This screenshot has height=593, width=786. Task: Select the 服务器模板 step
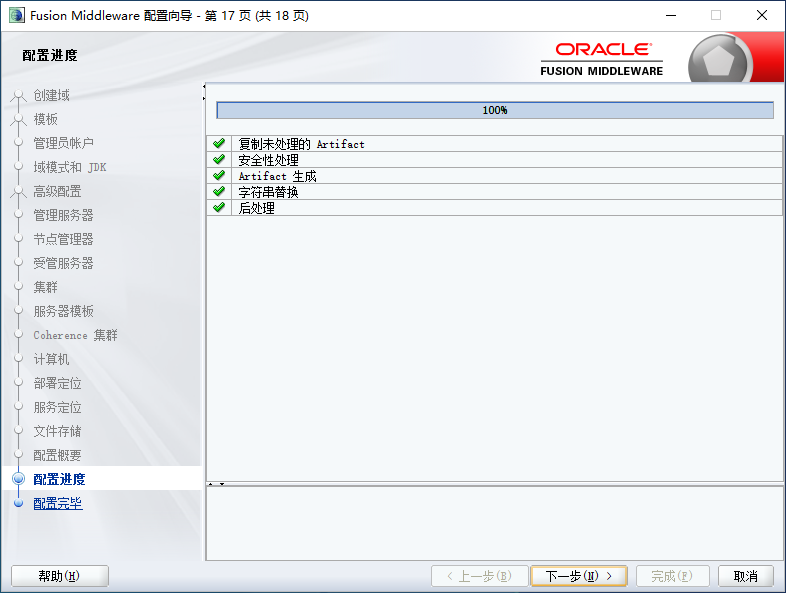pos(63,311)
